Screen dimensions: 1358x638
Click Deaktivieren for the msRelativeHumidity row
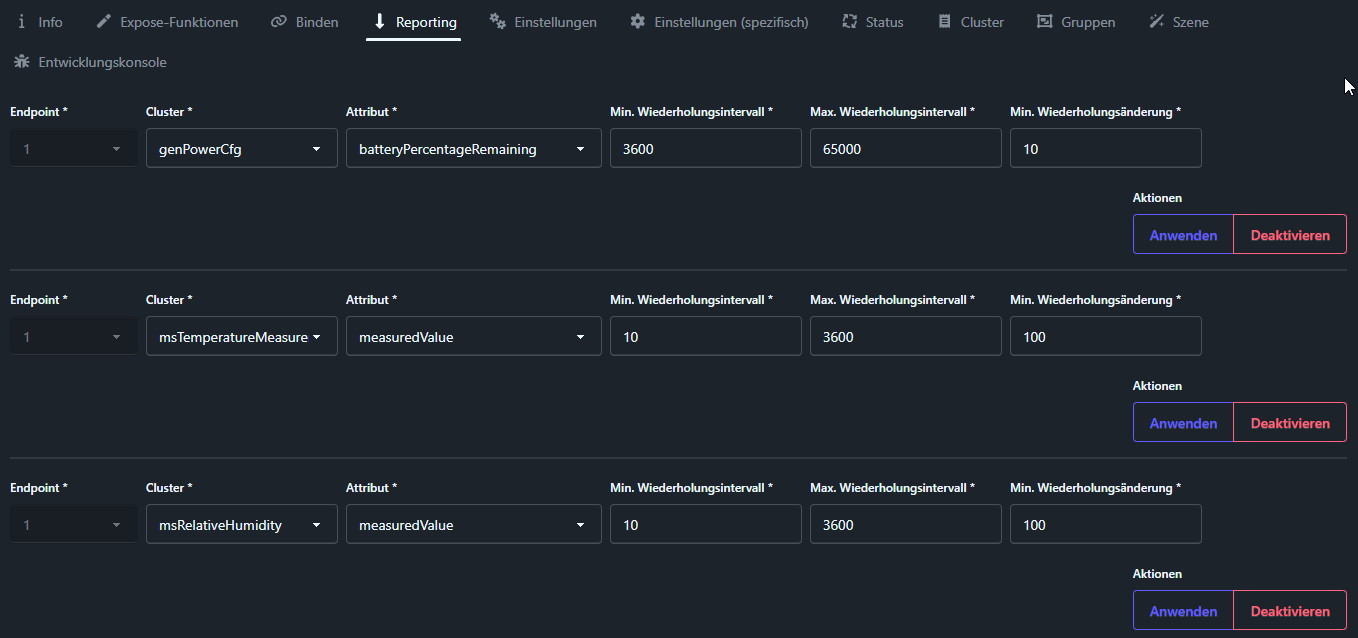tap(1289, 611)
